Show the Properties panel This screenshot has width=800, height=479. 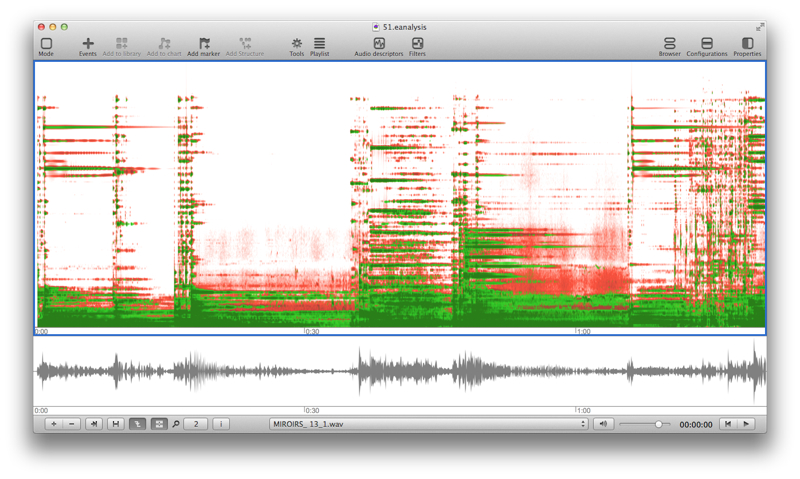click(x=747, y=43)
